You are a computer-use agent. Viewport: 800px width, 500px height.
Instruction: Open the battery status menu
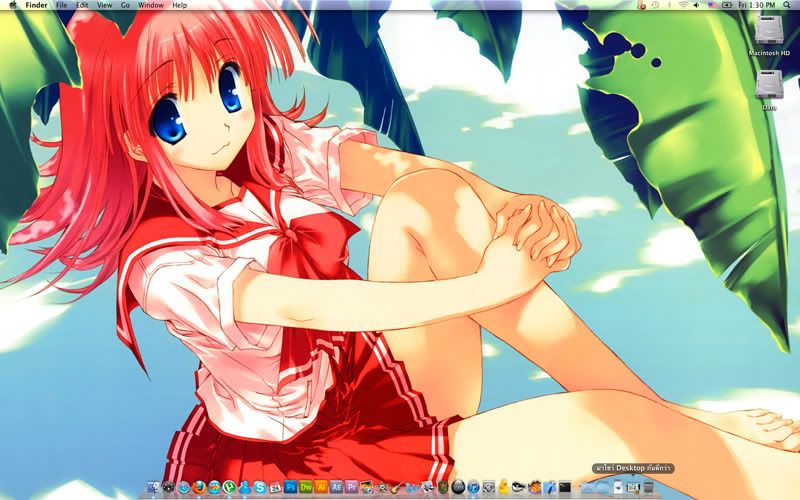tap(727, 5)
